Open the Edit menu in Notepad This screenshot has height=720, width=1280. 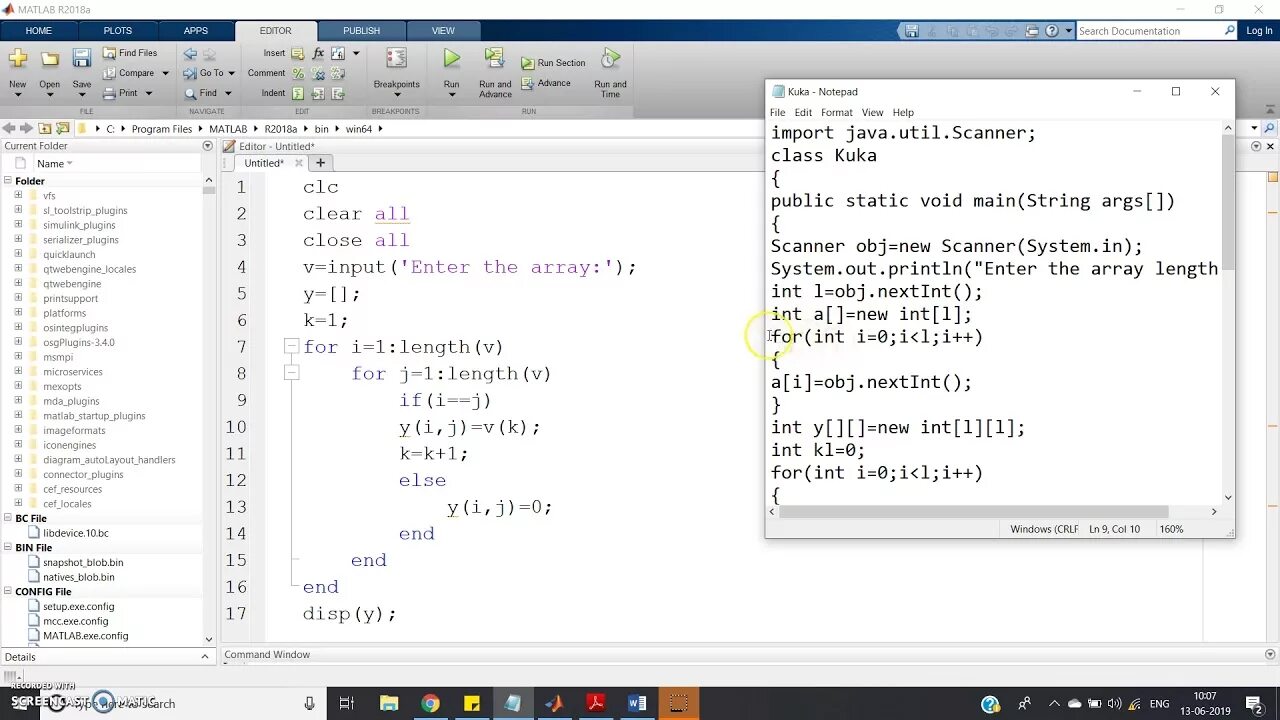(x=803, y=113)
